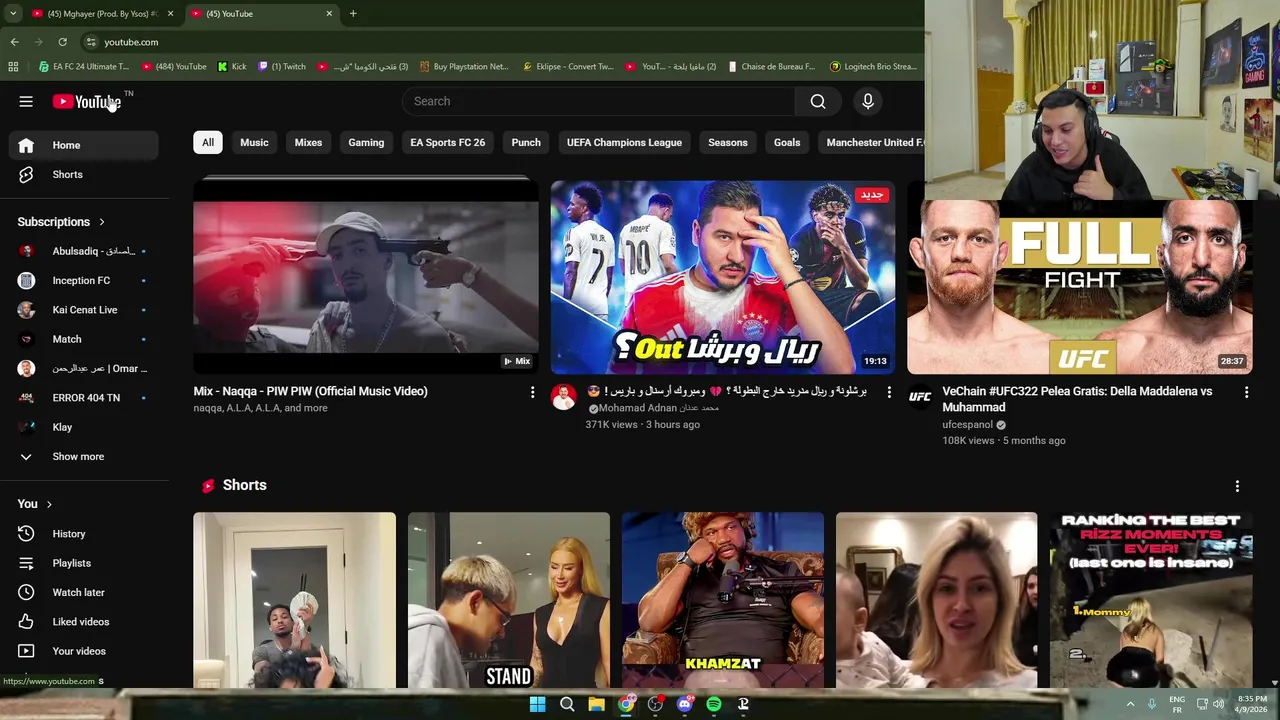
Task: Open the Match subscription channel
Action: pyautogui.click(x=84, y=339)
